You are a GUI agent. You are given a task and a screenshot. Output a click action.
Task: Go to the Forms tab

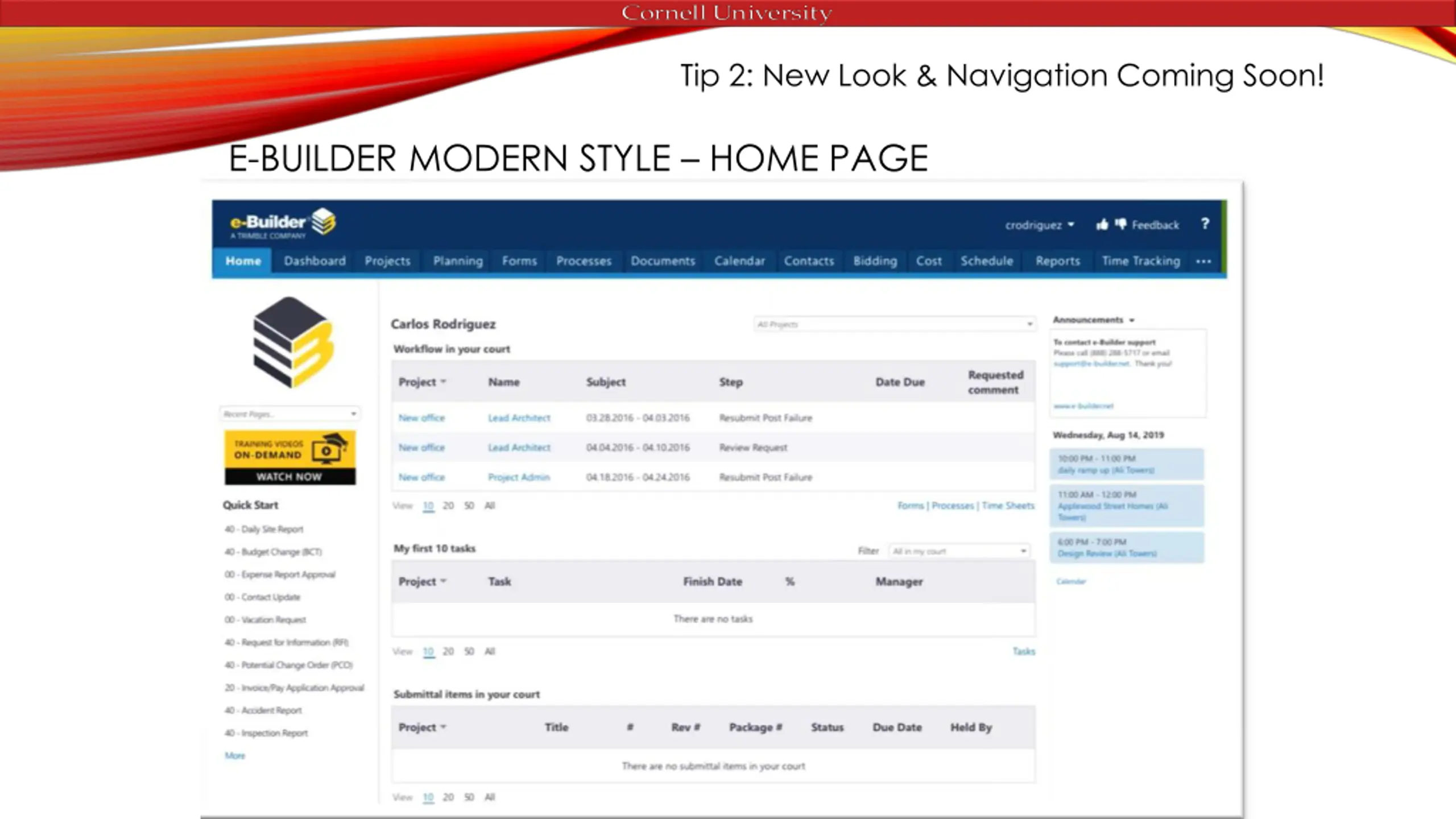[519, 261]
